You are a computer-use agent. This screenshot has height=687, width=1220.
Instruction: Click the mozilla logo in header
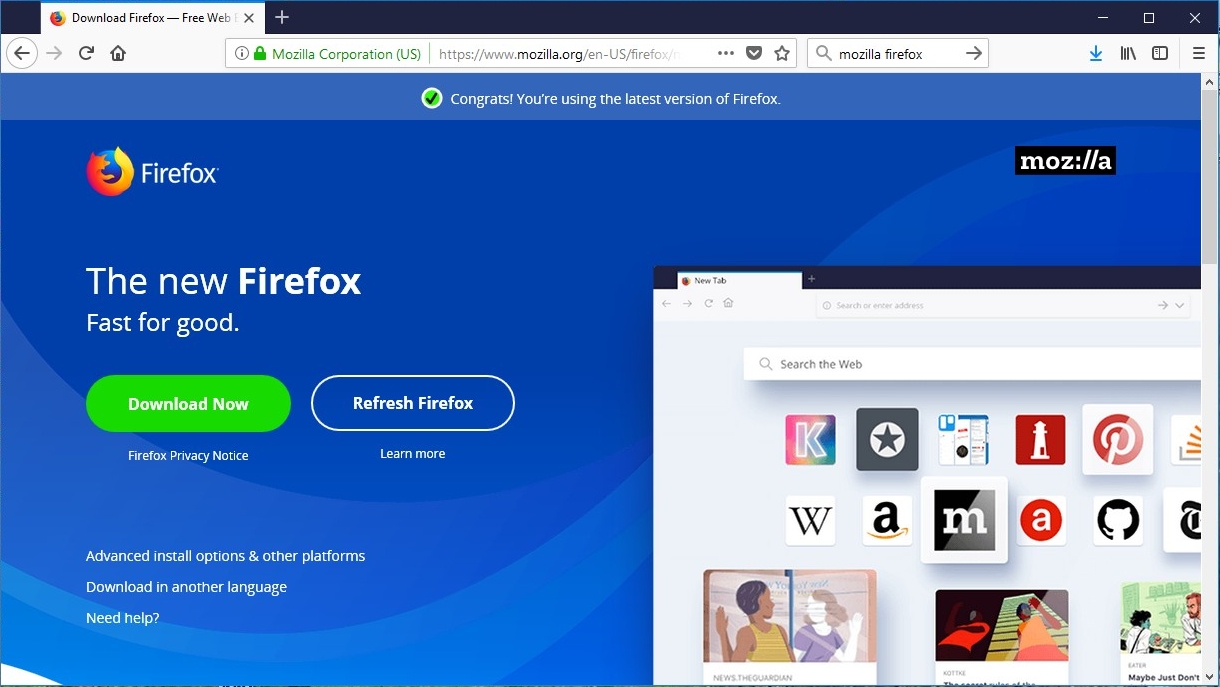1065,160
